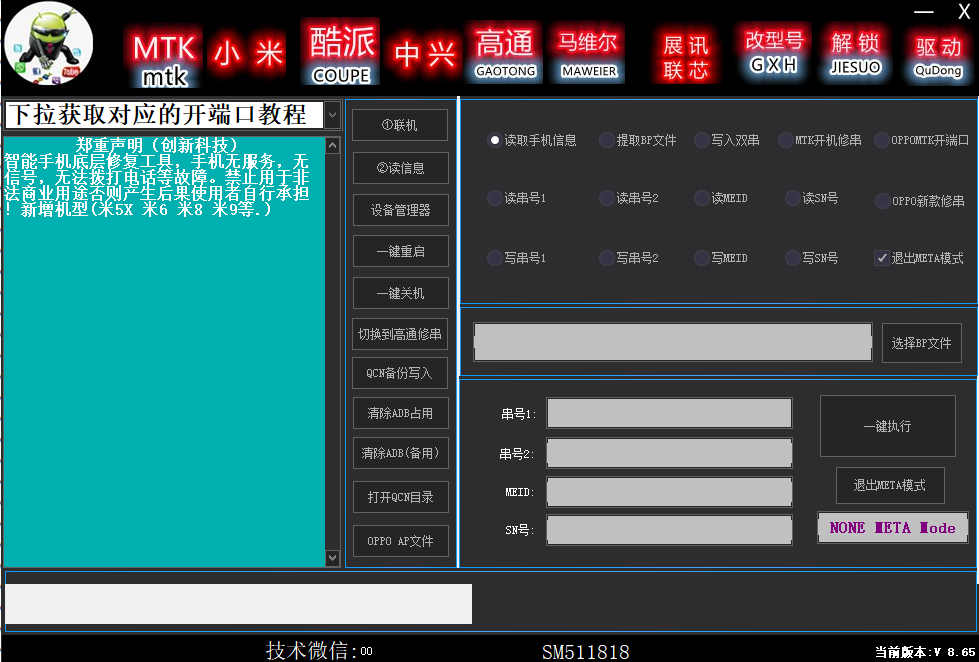Open the 展讯联芯 module

coord(686,57)
